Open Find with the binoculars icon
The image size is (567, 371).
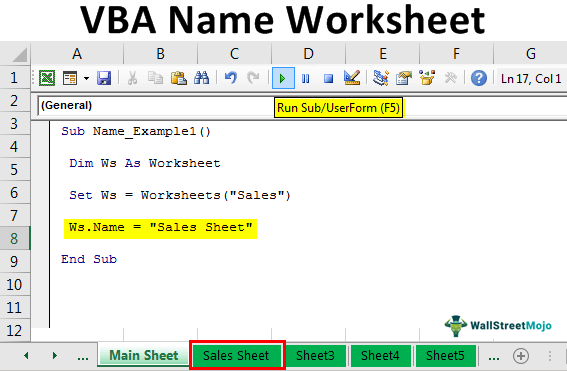point(201,78)
